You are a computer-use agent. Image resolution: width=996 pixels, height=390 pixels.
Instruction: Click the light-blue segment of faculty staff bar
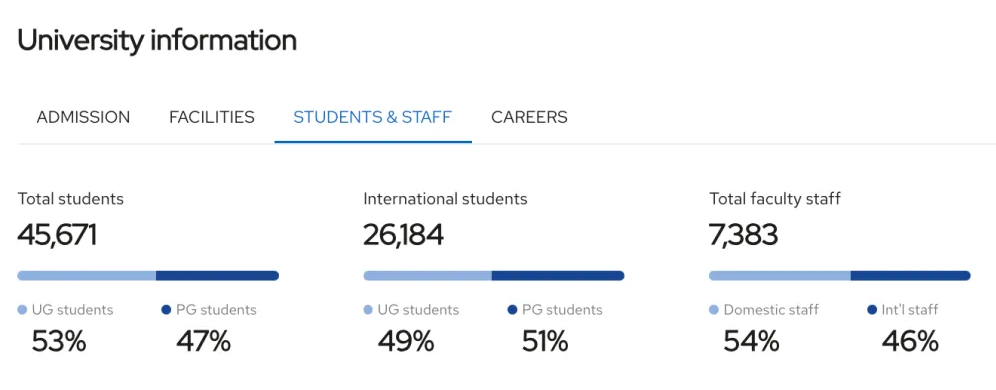point(779,276)
